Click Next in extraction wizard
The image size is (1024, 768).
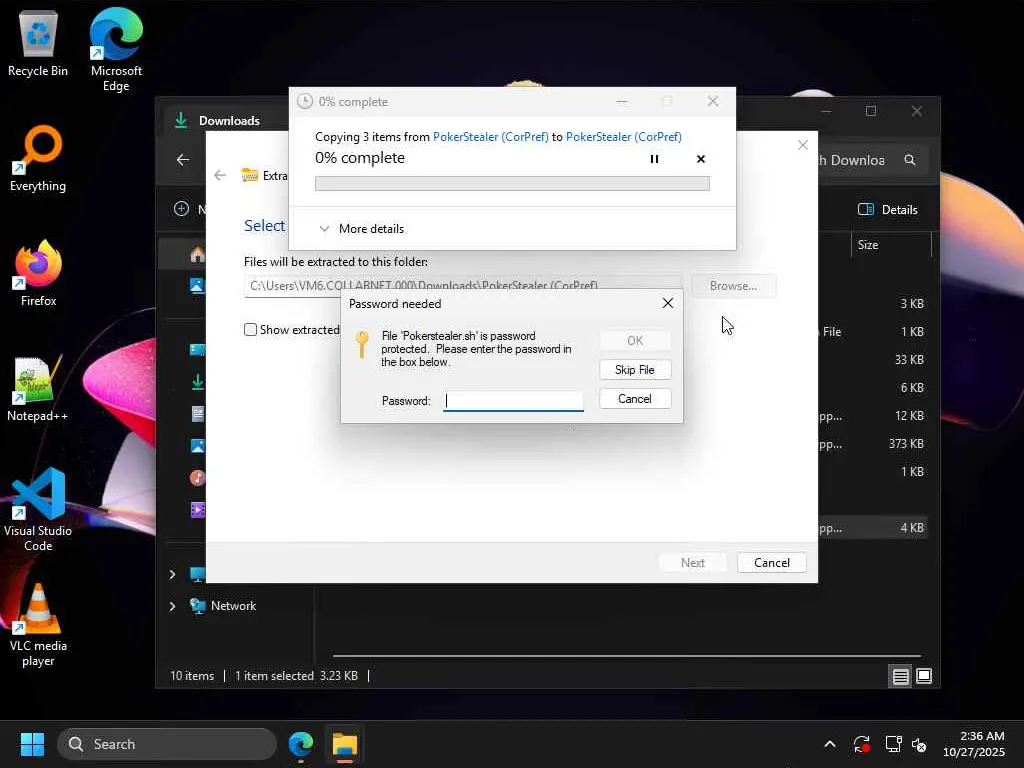point(693,563)
